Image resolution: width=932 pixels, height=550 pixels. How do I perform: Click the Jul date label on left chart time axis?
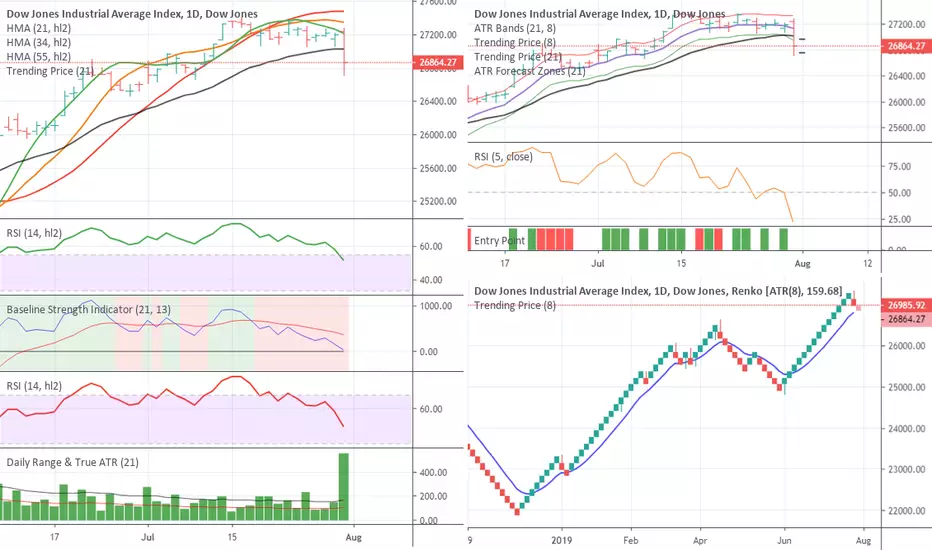pyautogui.click(x=147, y=537)
